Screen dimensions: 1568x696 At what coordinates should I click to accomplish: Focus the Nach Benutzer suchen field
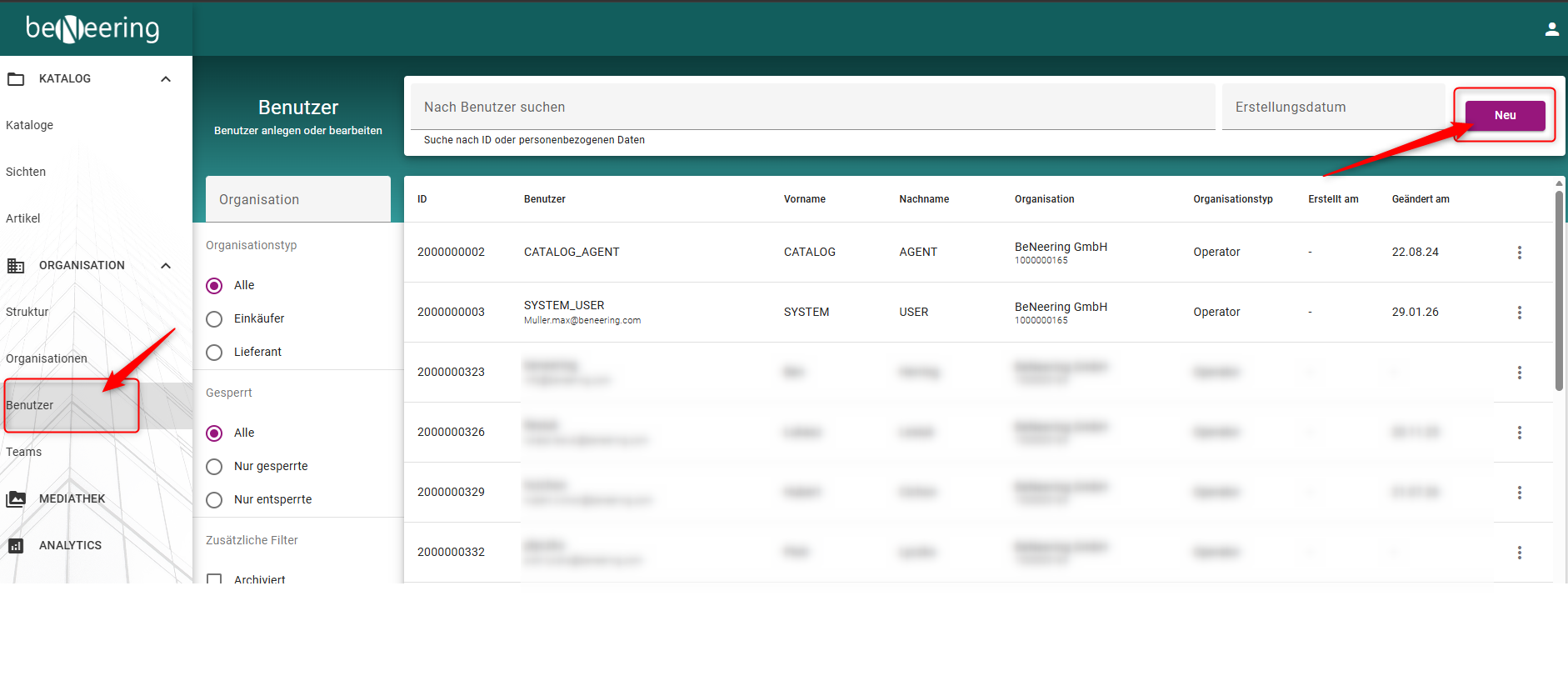tap(813, 107)
